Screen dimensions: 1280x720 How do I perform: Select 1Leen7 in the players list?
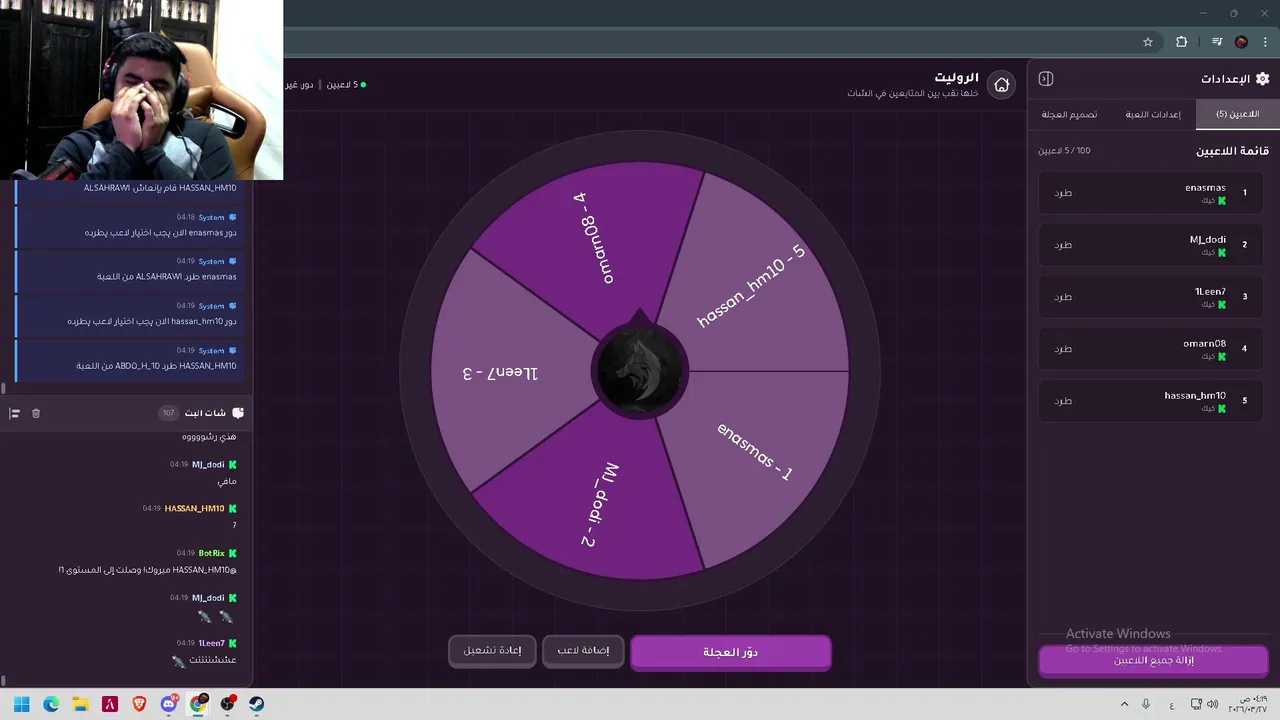tap(1150, 297)
